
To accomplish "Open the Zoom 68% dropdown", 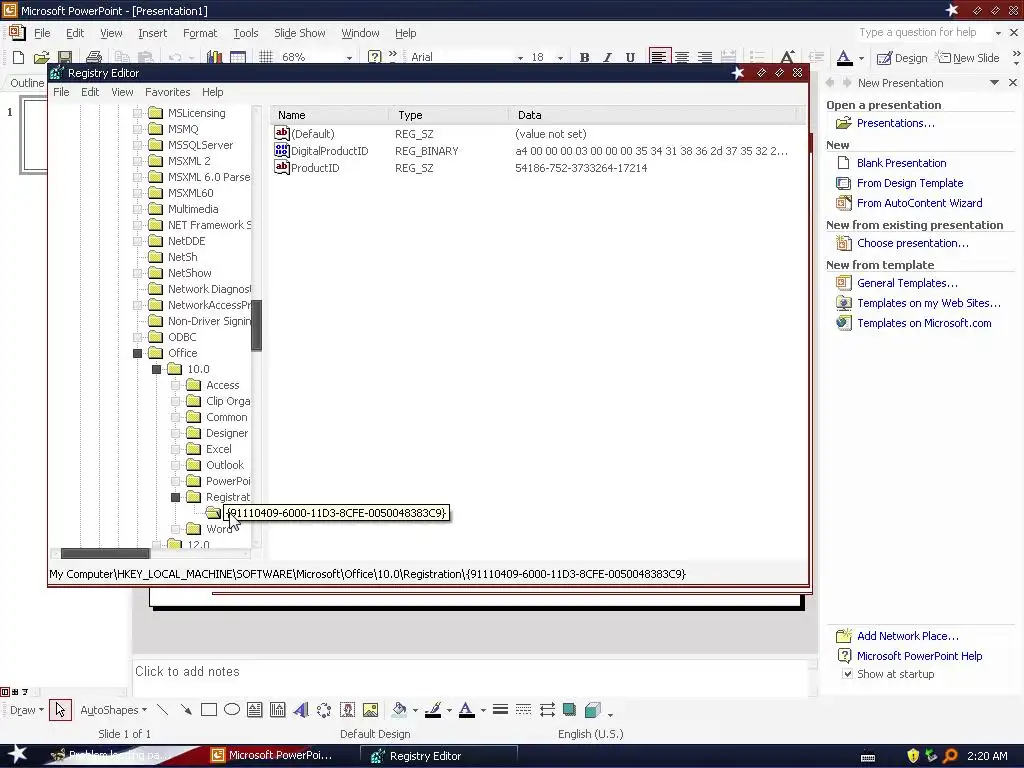I will pyautogui.click(x=349, y=57).
